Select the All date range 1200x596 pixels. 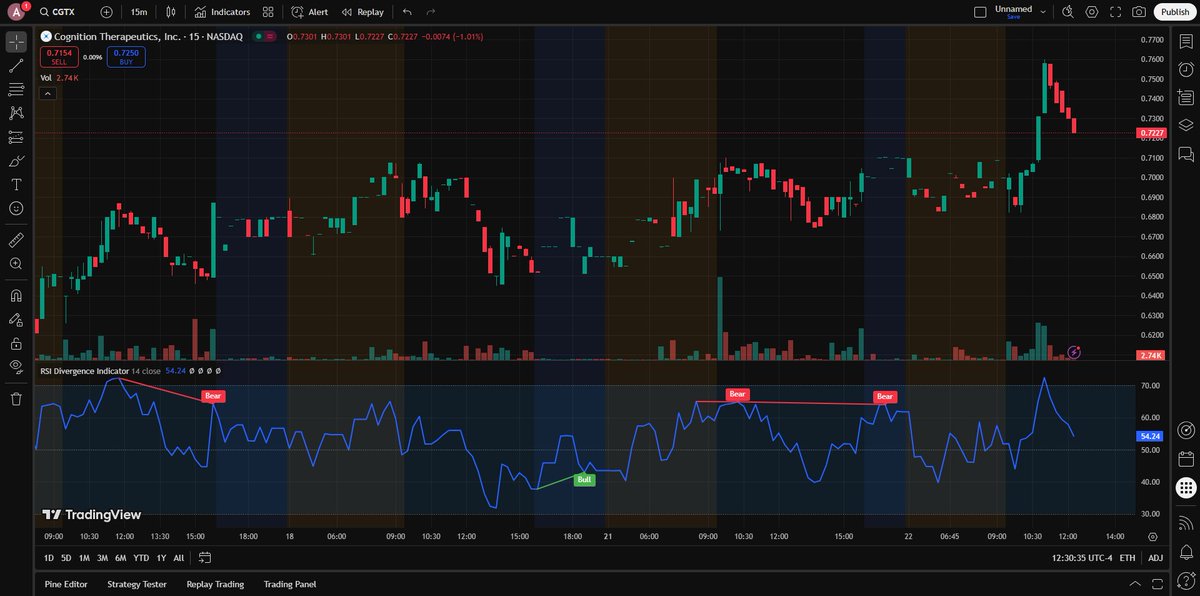point(179,558)
